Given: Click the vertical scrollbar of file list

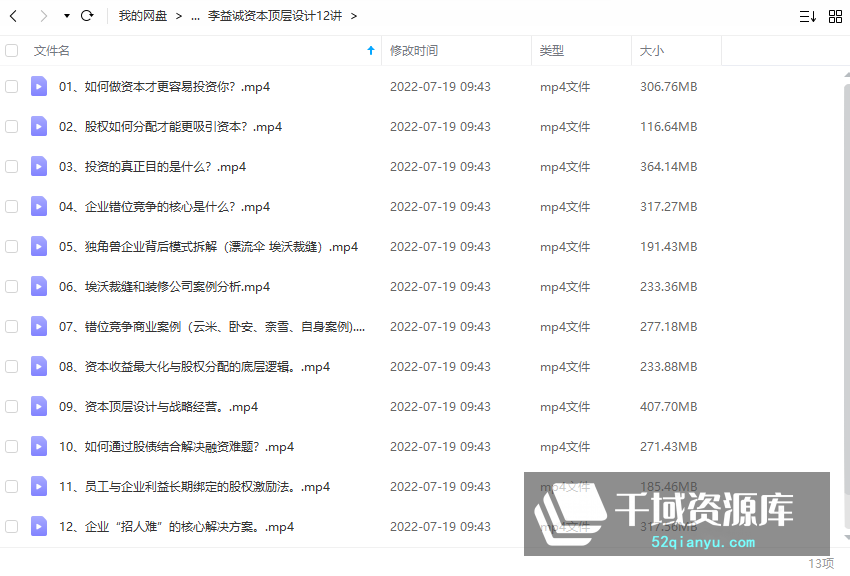Looking at the screenshot, I should [847, 306].
